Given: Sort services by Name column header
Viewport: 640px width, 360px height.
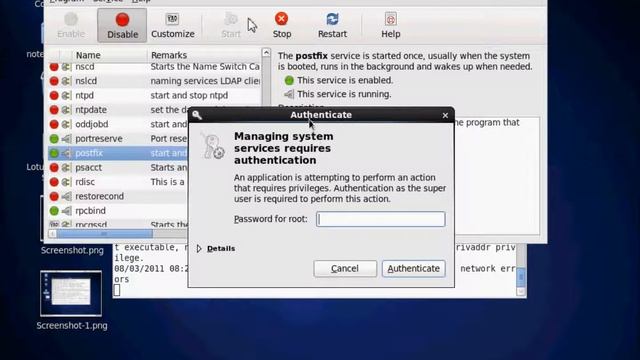Looking at the screenshot, I should (x=109, y=55).
